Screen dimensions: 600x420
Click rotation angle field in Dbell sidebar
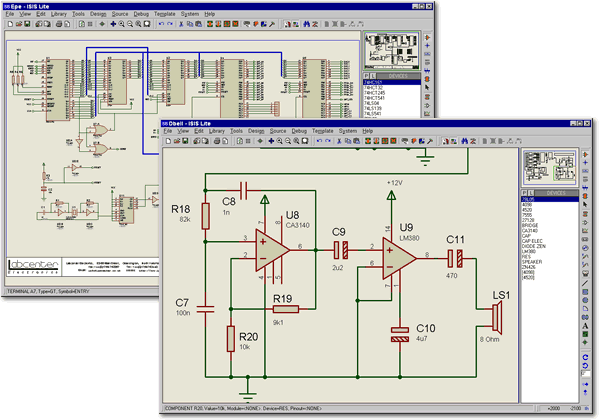pos(585,374)
